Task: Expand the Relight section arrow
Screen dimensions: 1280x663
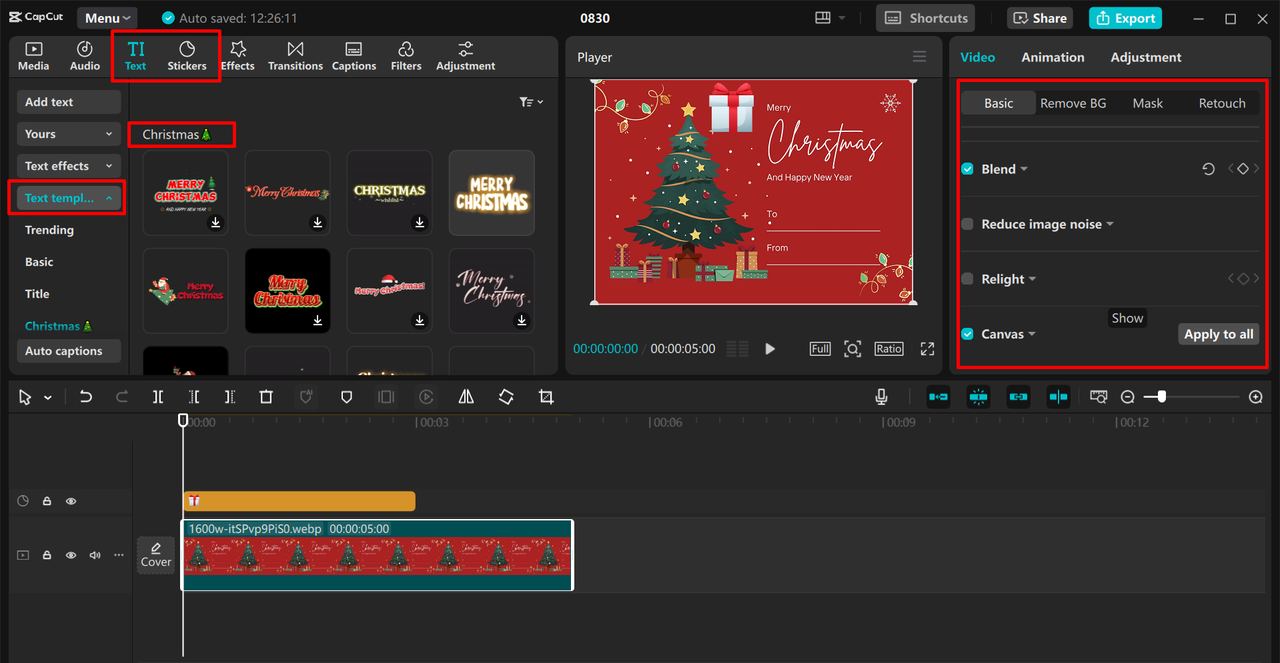Action: (x=1032, y=279)
